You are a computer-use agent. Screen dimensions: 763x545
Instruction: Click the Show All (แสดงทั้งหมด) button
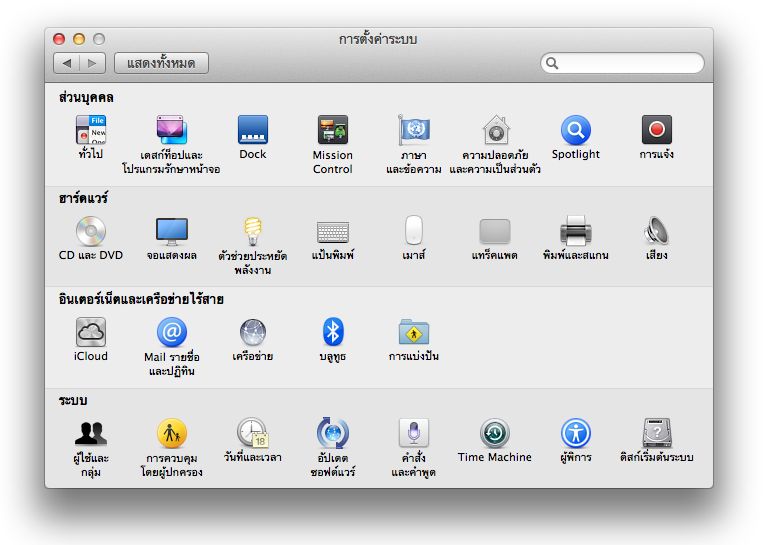[161, 63]
